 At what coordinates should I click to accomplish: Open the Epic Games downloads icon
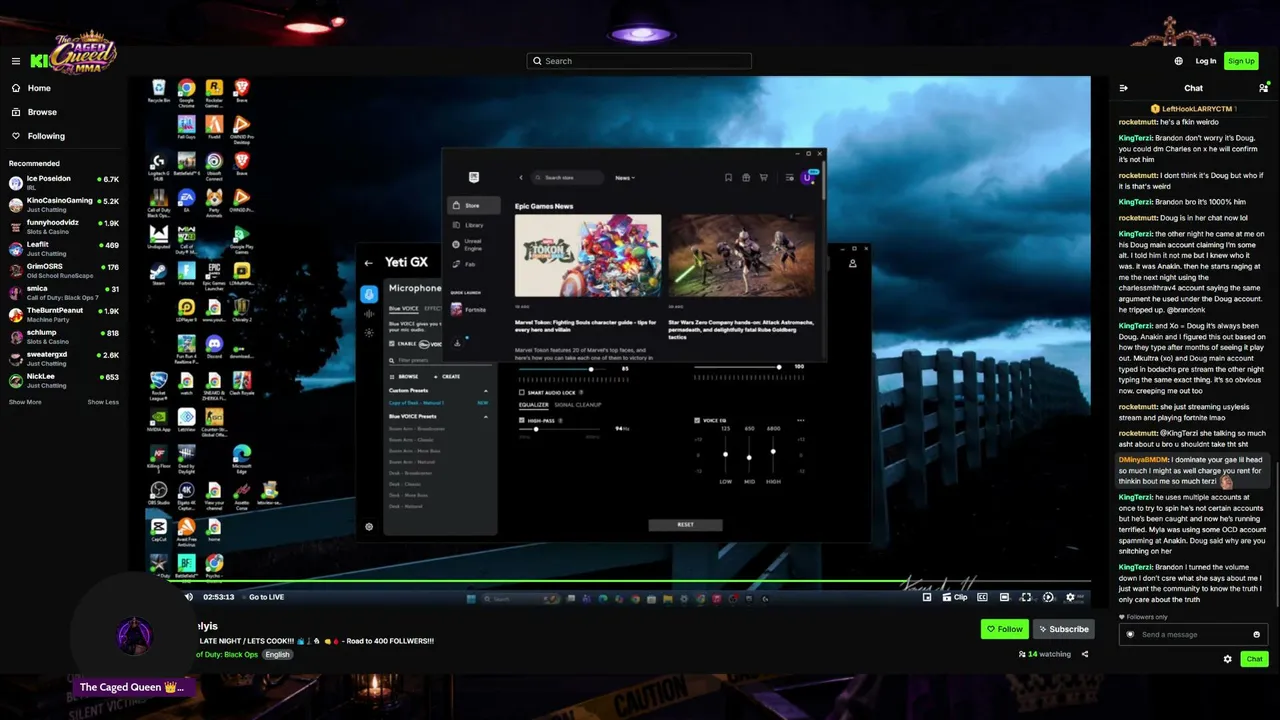457,343
